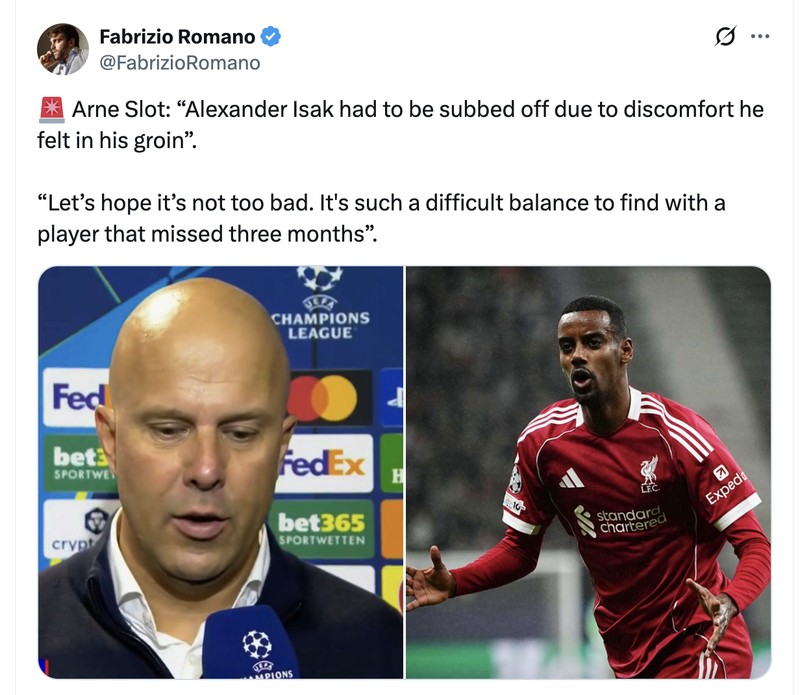
Task: Open the Alexander Isak match photo
Action: pyautogui.click(x=588, y=473)
